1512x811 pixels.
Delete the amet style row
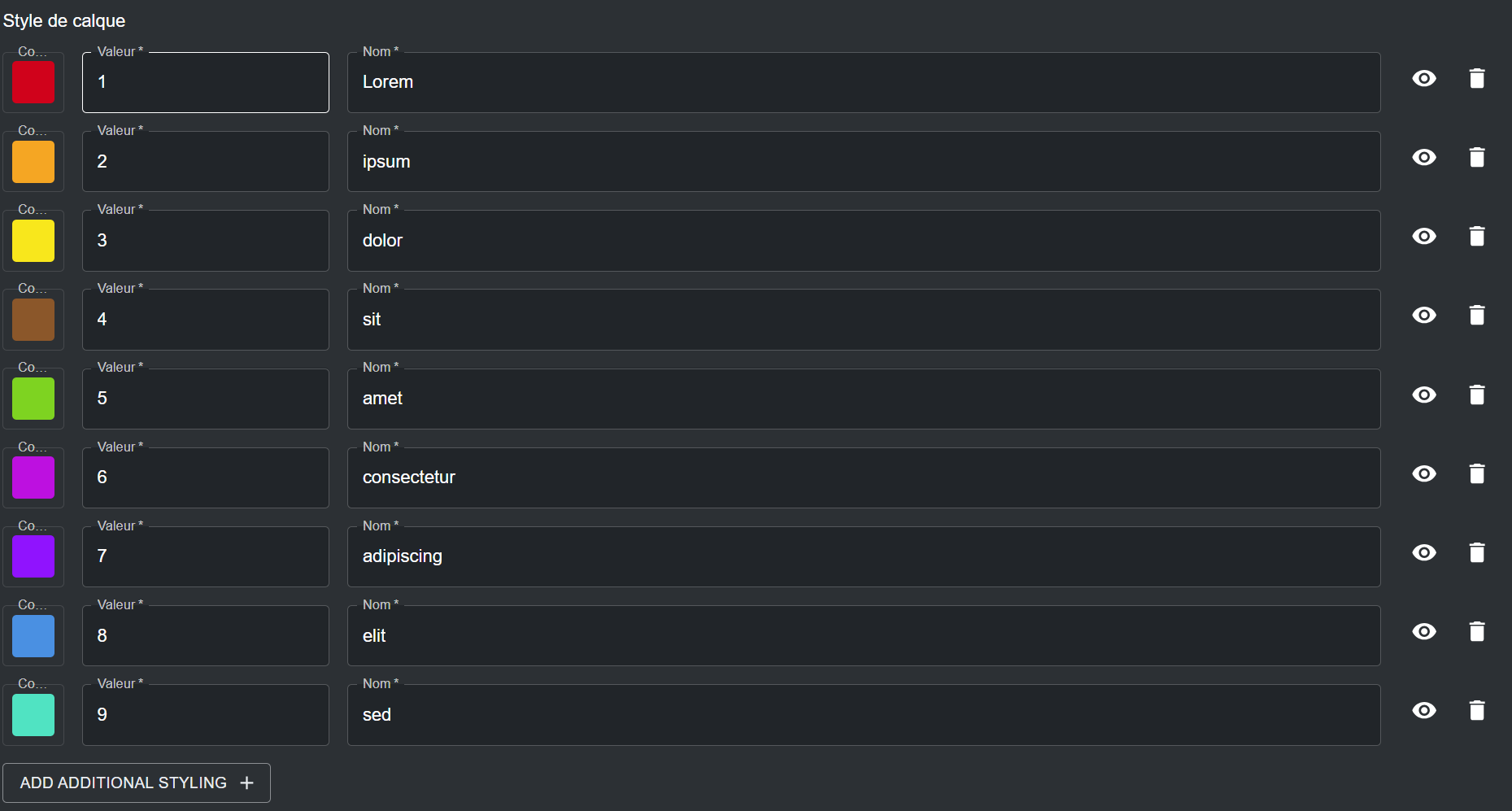(x=1477, y=395)
